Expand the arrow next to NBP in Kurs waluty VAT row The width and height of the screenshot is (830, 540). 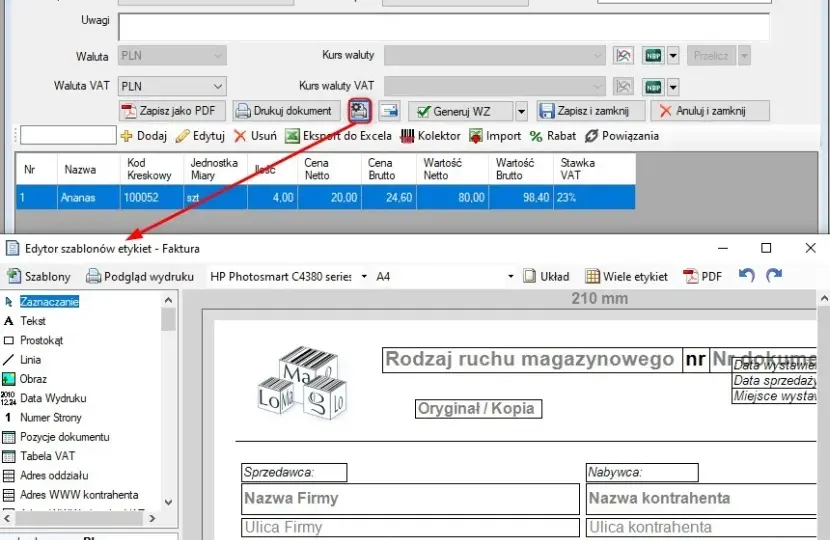pyautogui.click(x=673, y=87)
